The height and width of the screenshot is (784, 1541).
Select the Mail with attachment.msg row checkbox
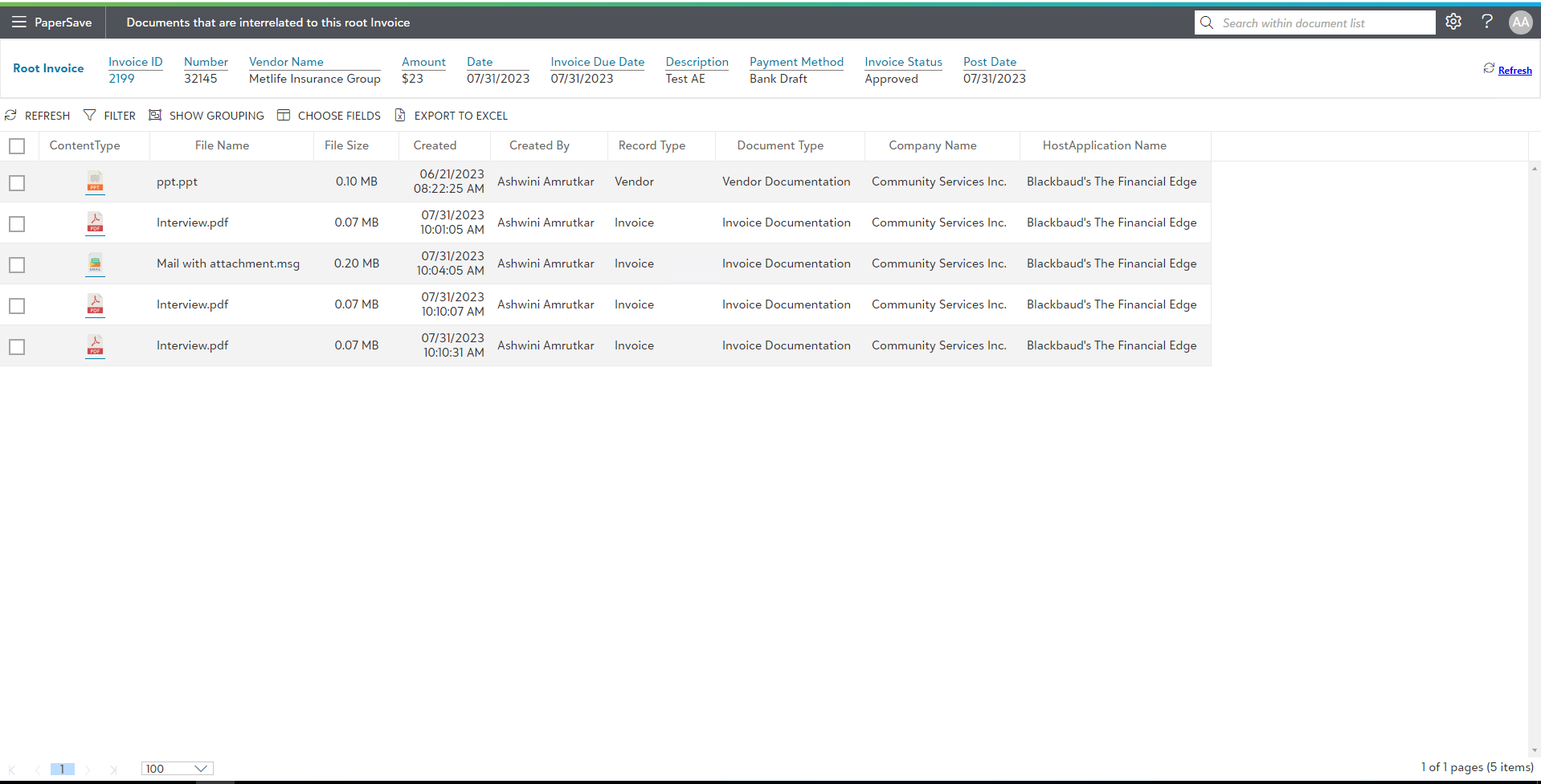click(x=17, y=265)
